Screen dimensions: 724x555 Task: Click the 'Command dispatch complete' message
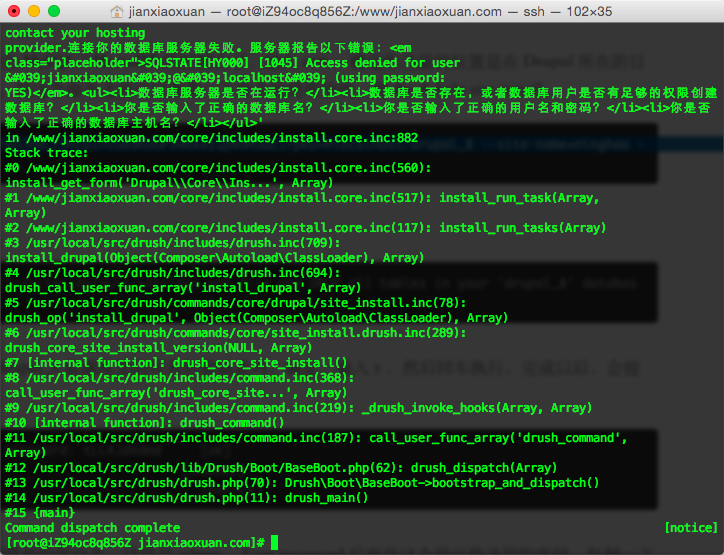pos(92,528)
